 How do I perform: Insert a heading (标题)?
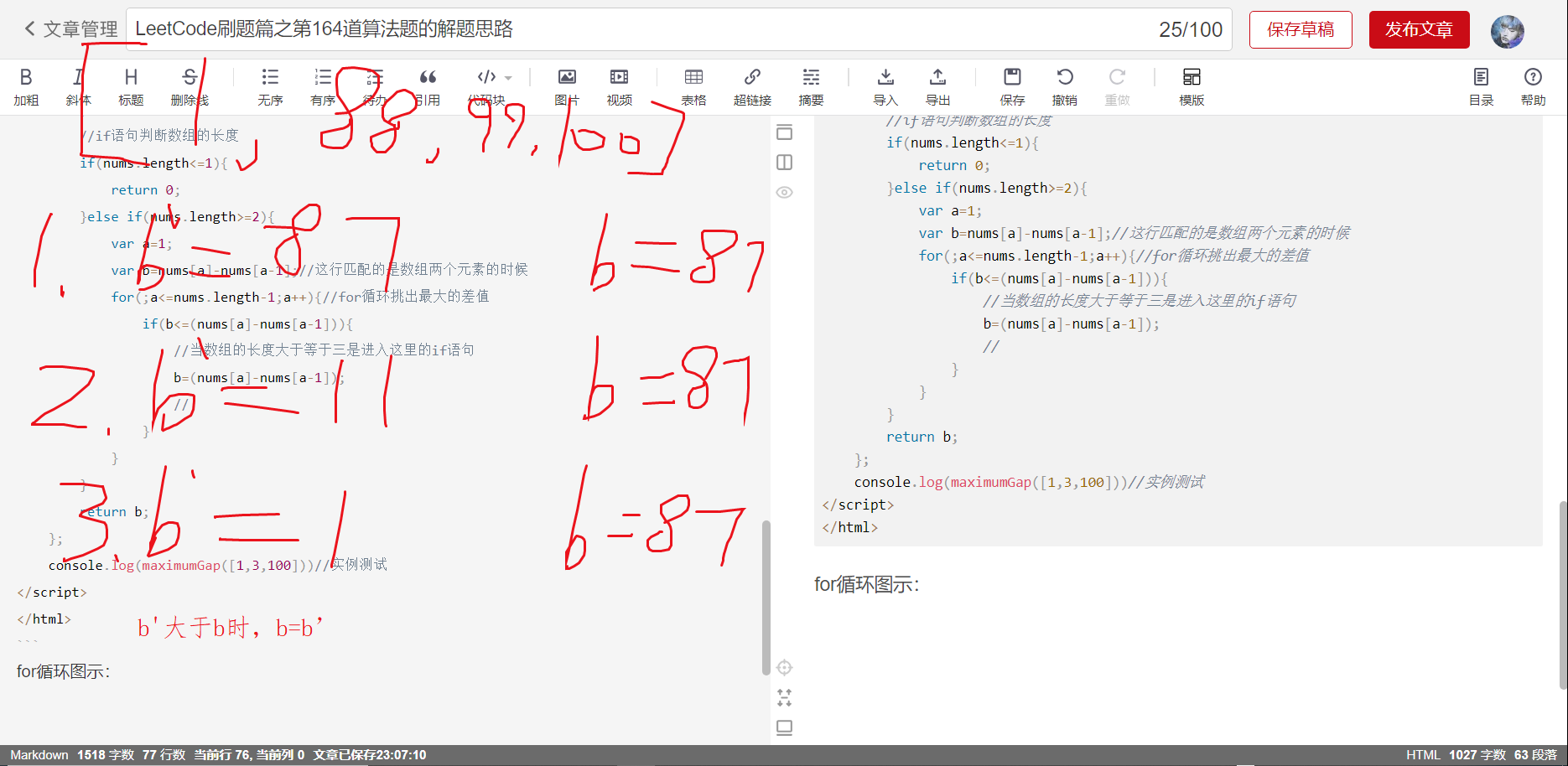click(131, 87)
